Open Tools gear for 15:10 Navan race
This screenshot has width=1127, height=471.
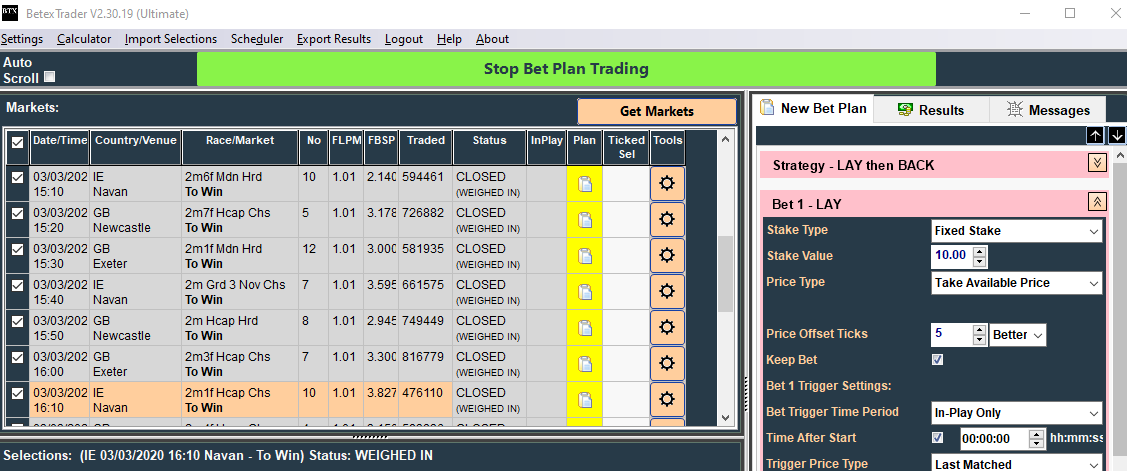(667, 184)
